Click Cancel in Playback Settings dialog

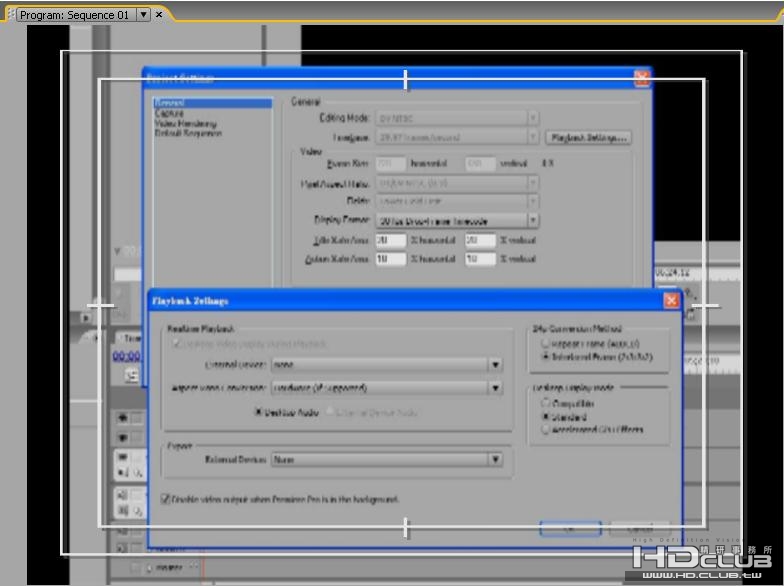pyautogui.click(x=640, y=528)
